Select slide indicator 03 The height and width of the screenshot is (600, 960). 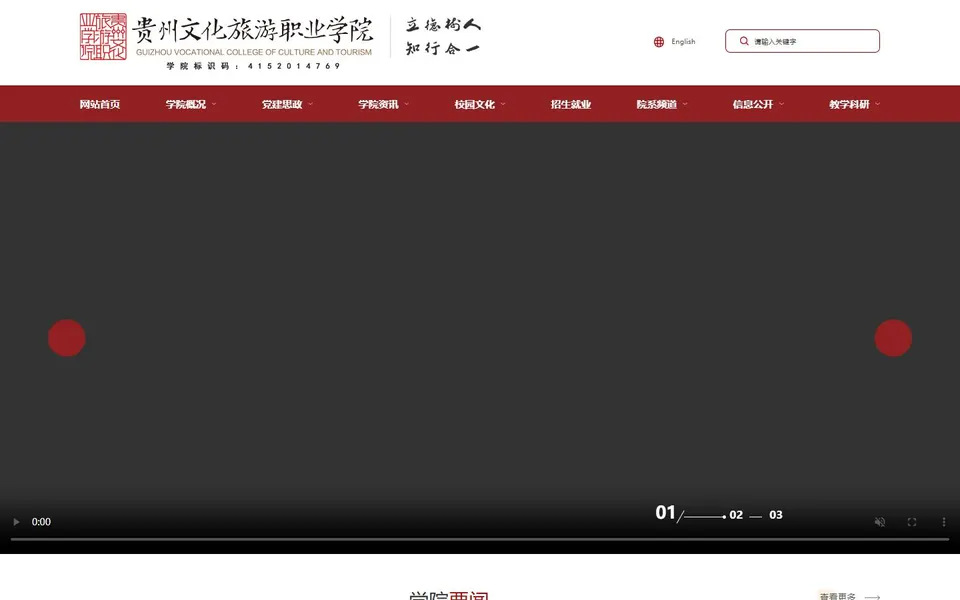pos(776,515)
